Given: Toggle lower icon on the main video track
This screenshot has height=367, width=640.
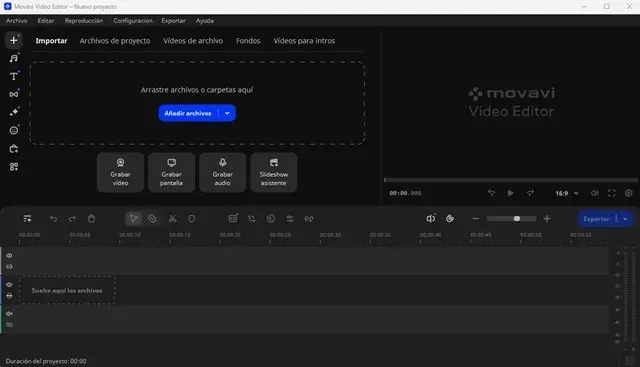Looking at the screenshot, I should (x=9, y=296).
